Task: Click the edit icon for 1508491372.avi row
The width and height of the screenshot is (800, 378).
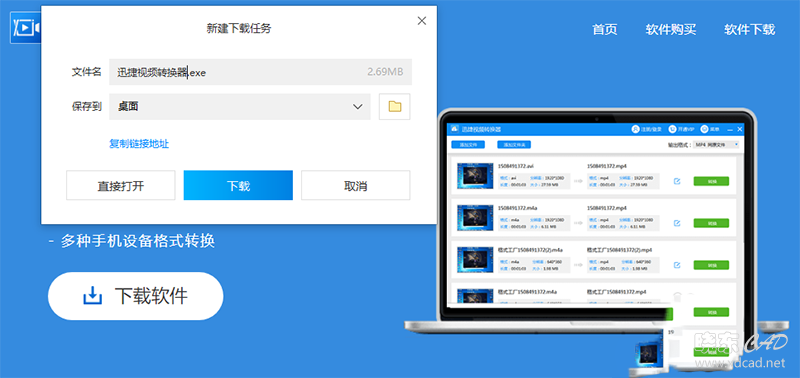Action: pyautogui.click(x=677, y=181)
